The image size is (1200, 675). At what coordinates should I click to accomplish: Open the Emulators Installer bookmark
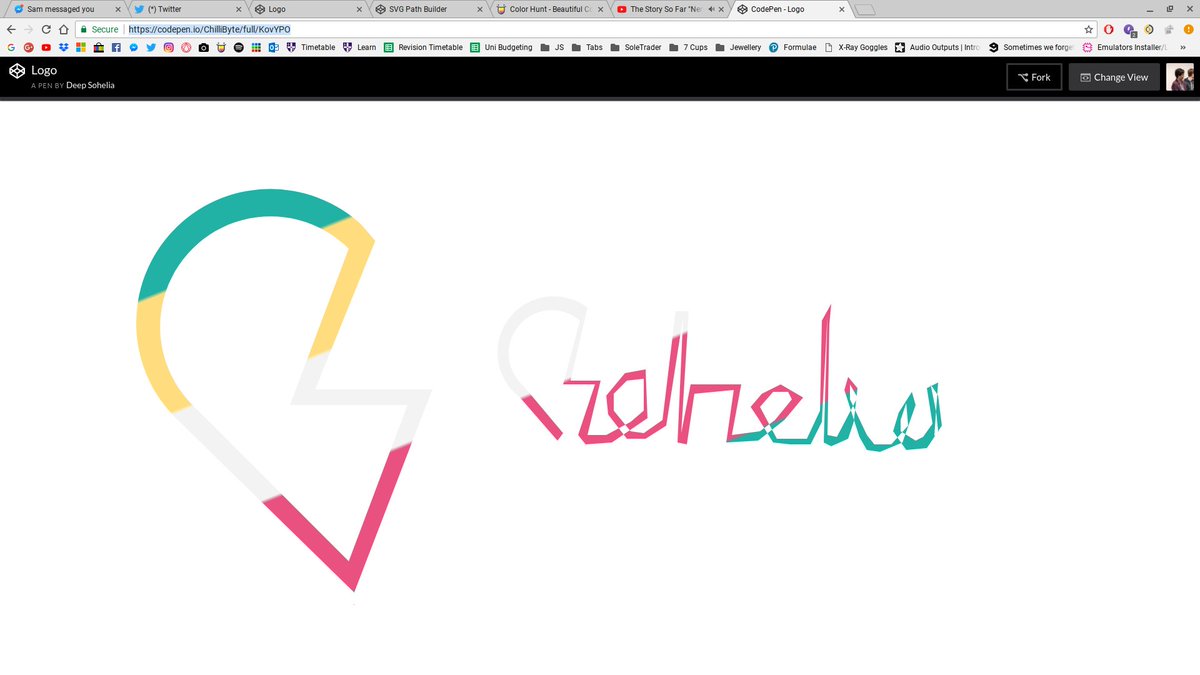(1125, 47)
